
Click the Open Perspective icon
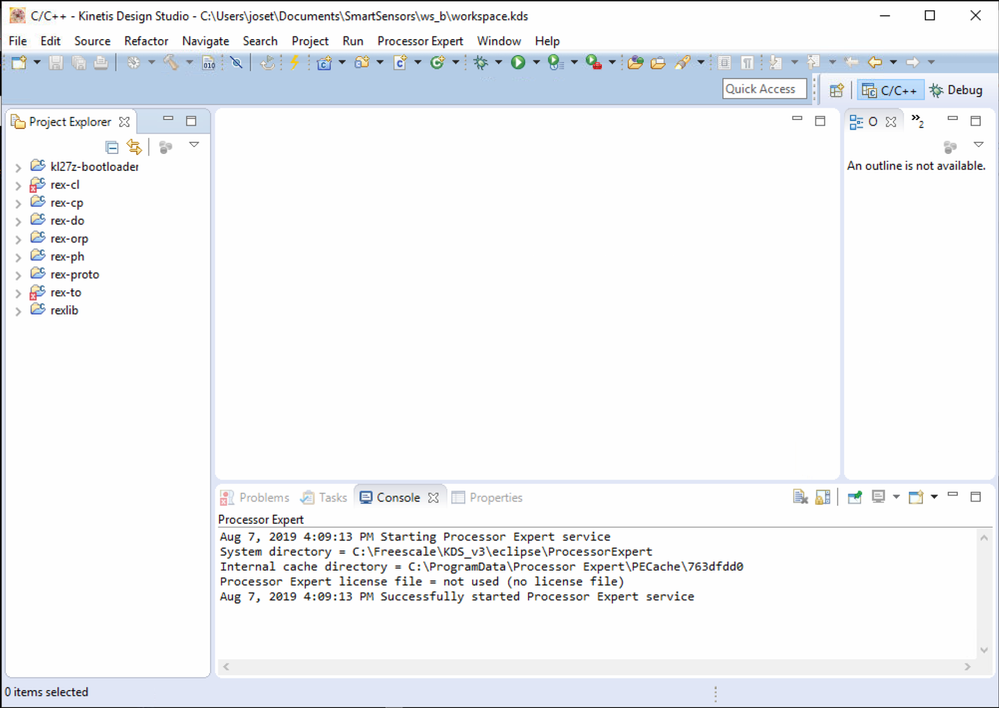837,90
